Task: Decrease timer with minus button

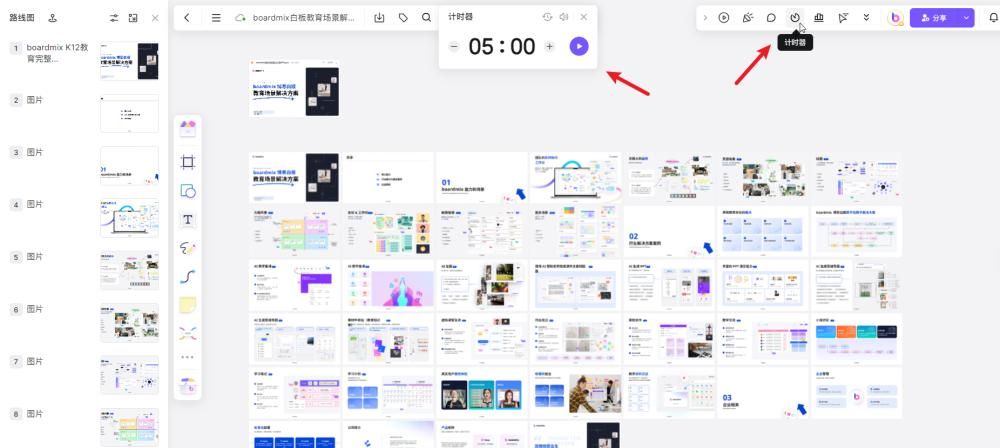Action: pos(453,46)
